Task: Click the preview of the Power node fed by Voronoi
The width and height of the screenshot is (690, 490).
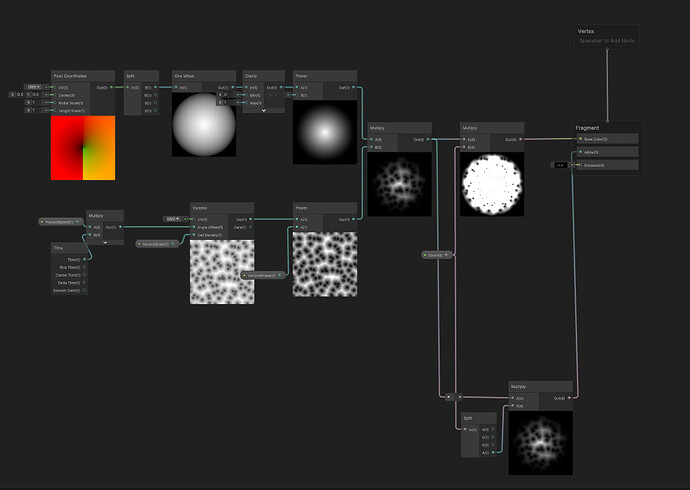Action: 325,264
